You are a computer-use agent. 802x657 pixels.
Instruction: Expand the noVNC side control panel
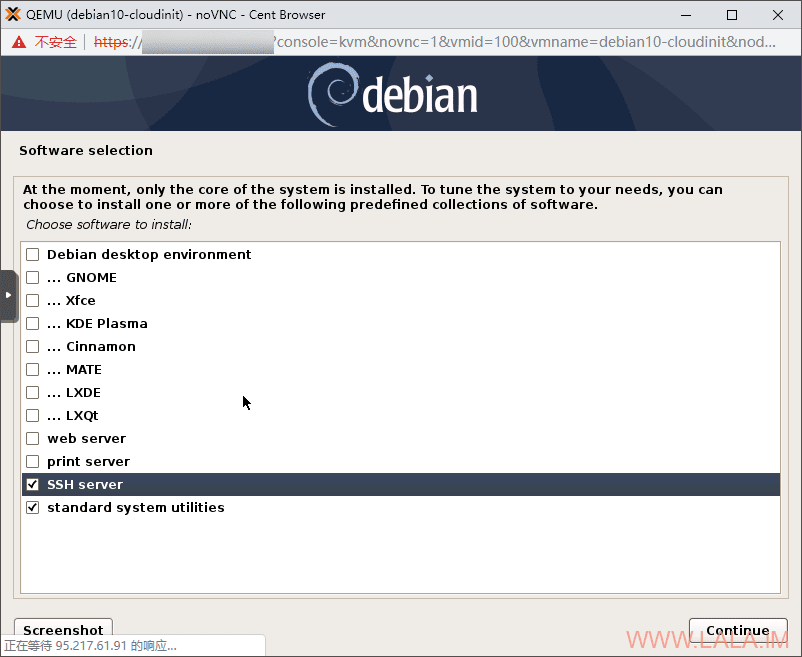coord(8,295)
